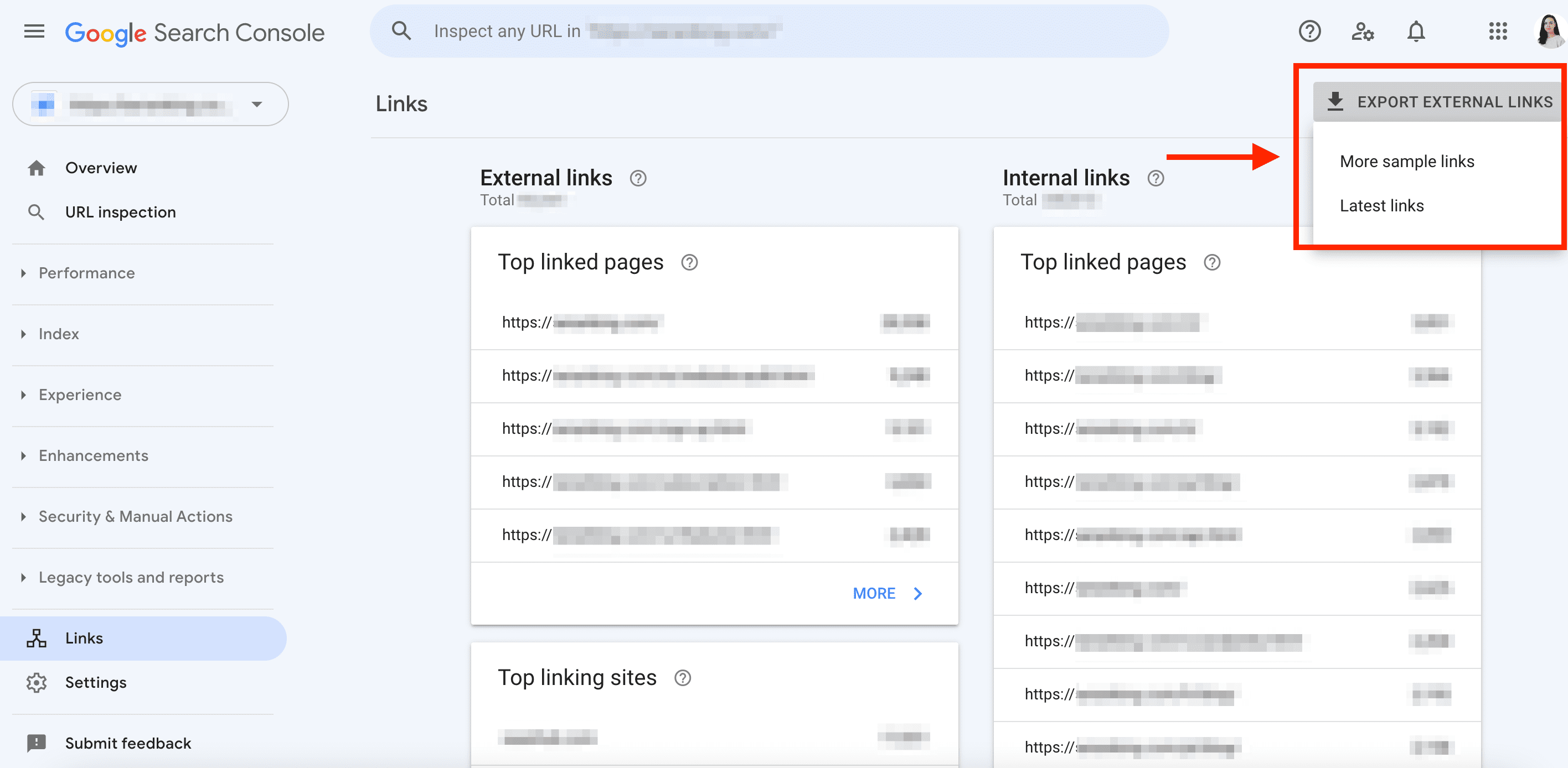Open first internal Top linked pages row
The height and width of the screenshot is (768, 1568).
point(1237,322)
